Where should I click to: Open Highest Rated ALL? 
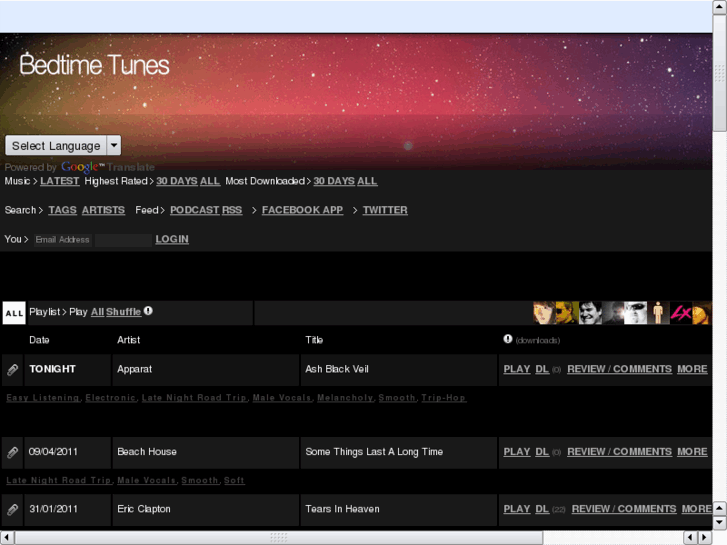click(210, 181)
